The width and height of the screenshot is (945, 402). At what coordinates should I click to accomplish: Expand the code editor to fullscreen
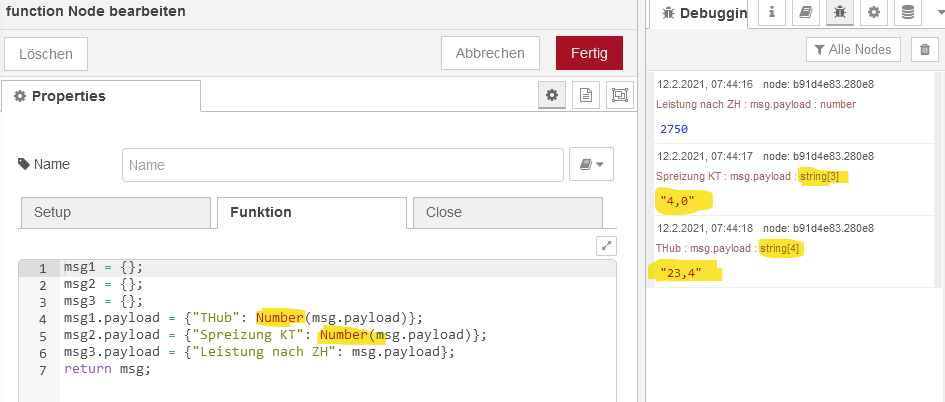pyautogui.click(x=606, y=245)
